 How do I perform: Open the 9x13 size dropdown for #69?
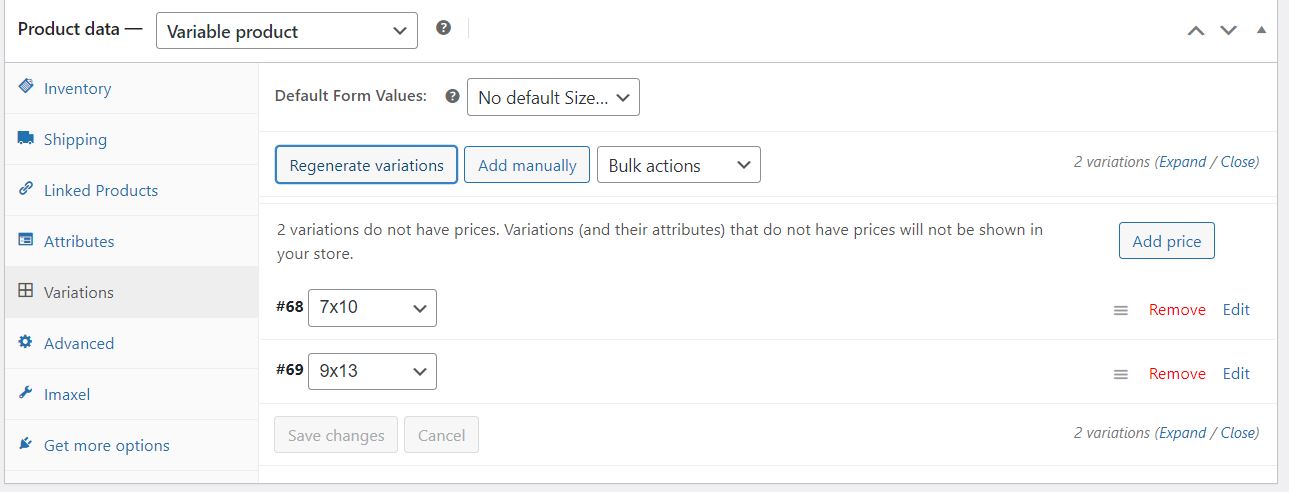[x=372, y=372]
